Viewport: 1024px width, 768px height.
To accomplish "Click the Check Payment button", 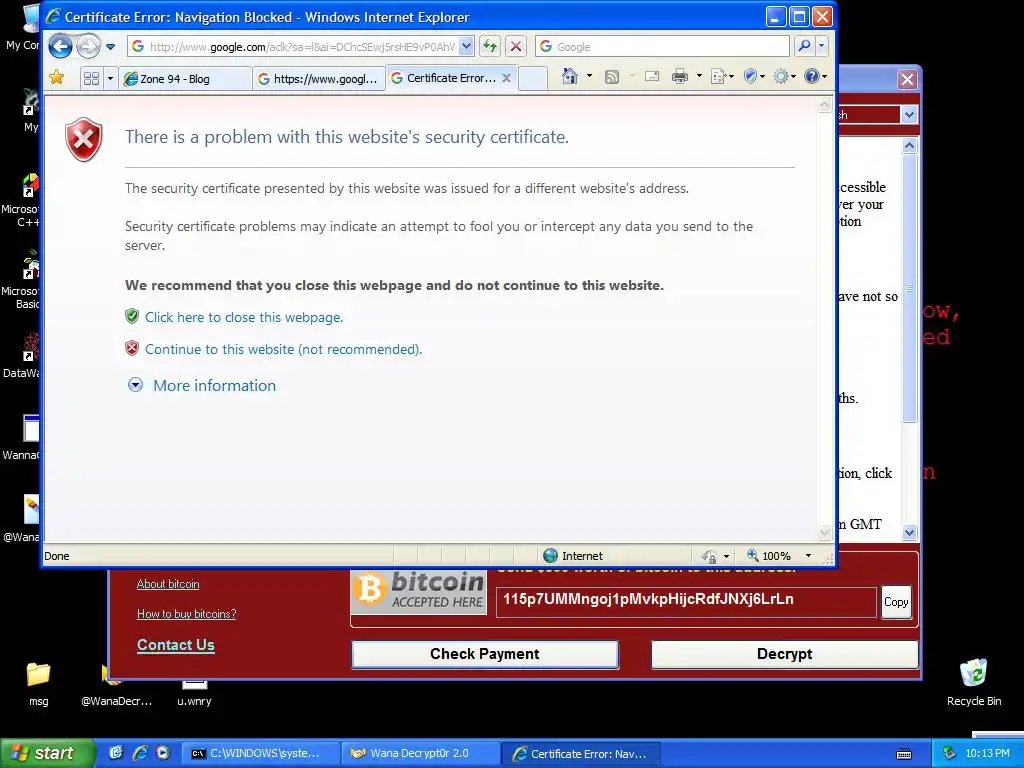I will tap(485, 654).
